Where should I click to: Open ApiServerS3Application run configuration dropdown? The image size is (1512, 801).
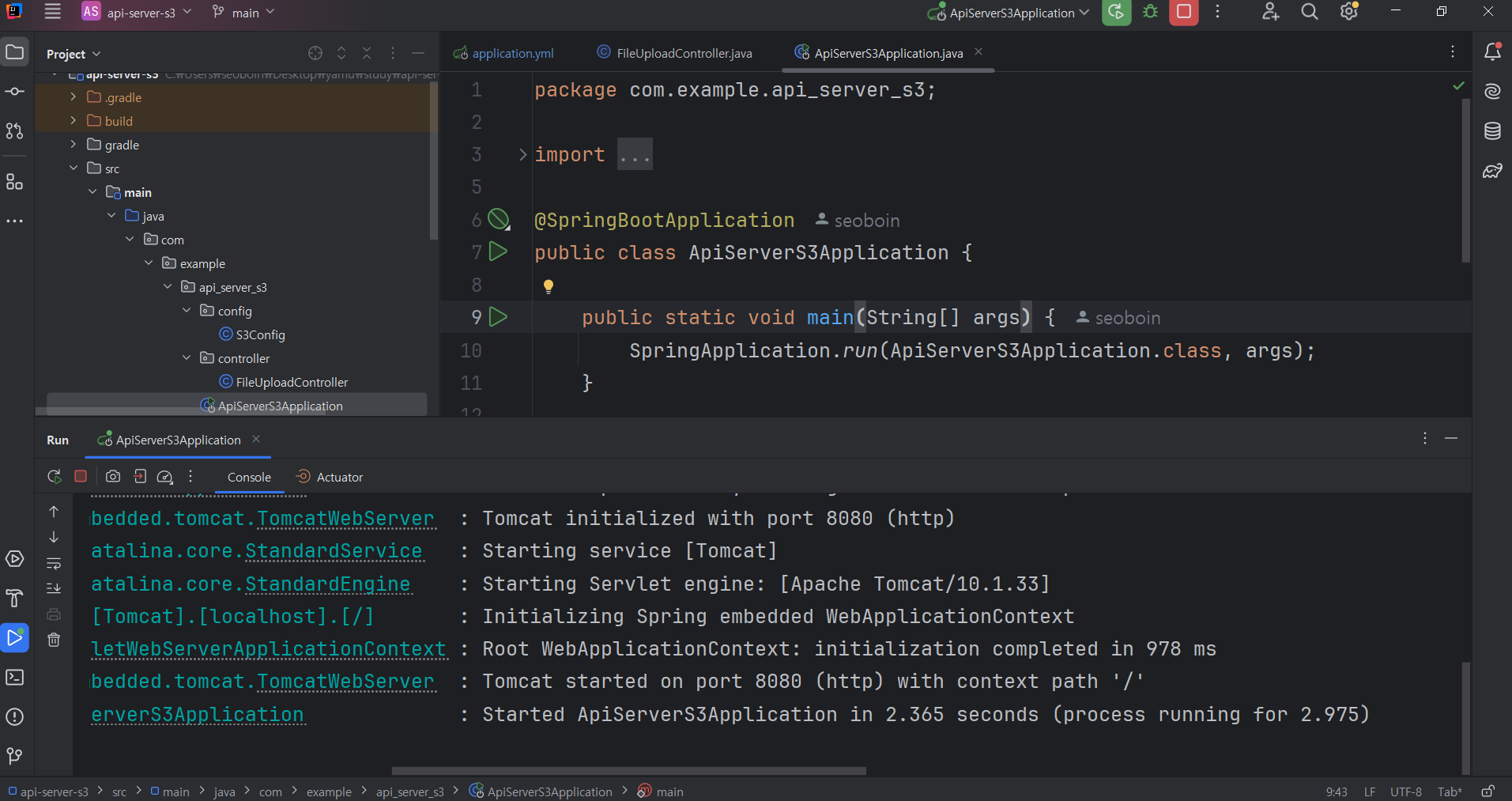pos(1008,13)
